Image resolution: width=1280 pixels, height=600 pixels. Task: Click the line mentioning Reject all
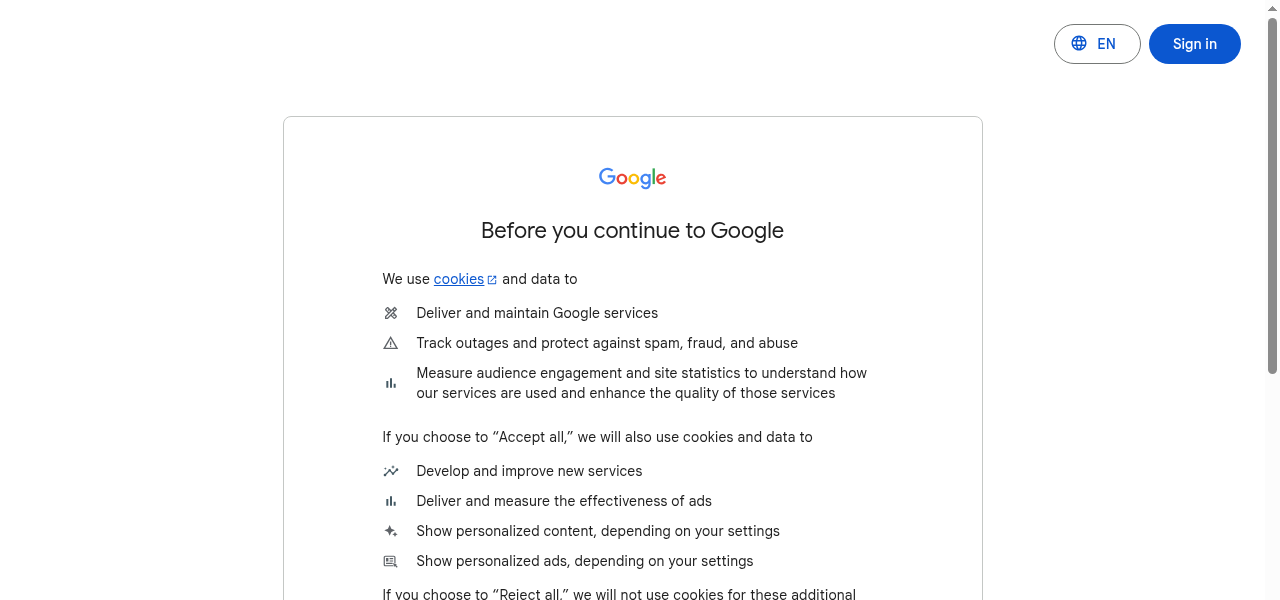coord(618,593)
